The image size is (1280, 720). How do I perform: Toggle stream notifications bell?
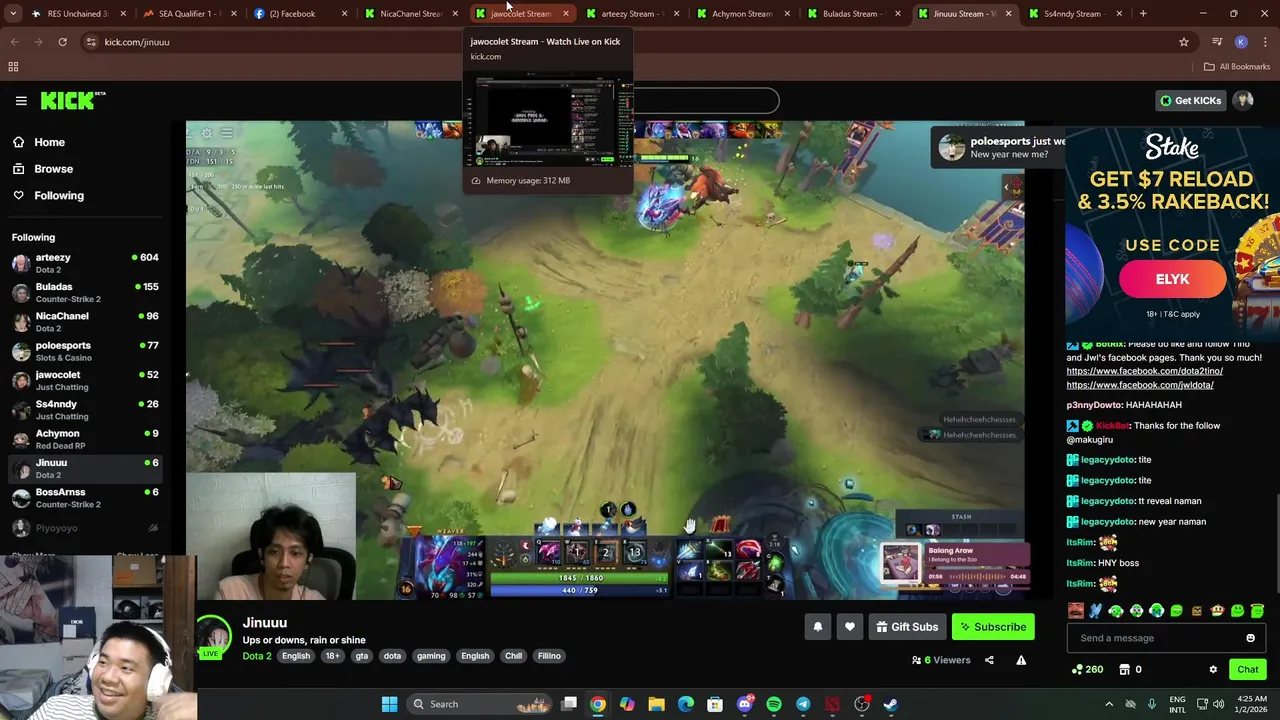817,627
